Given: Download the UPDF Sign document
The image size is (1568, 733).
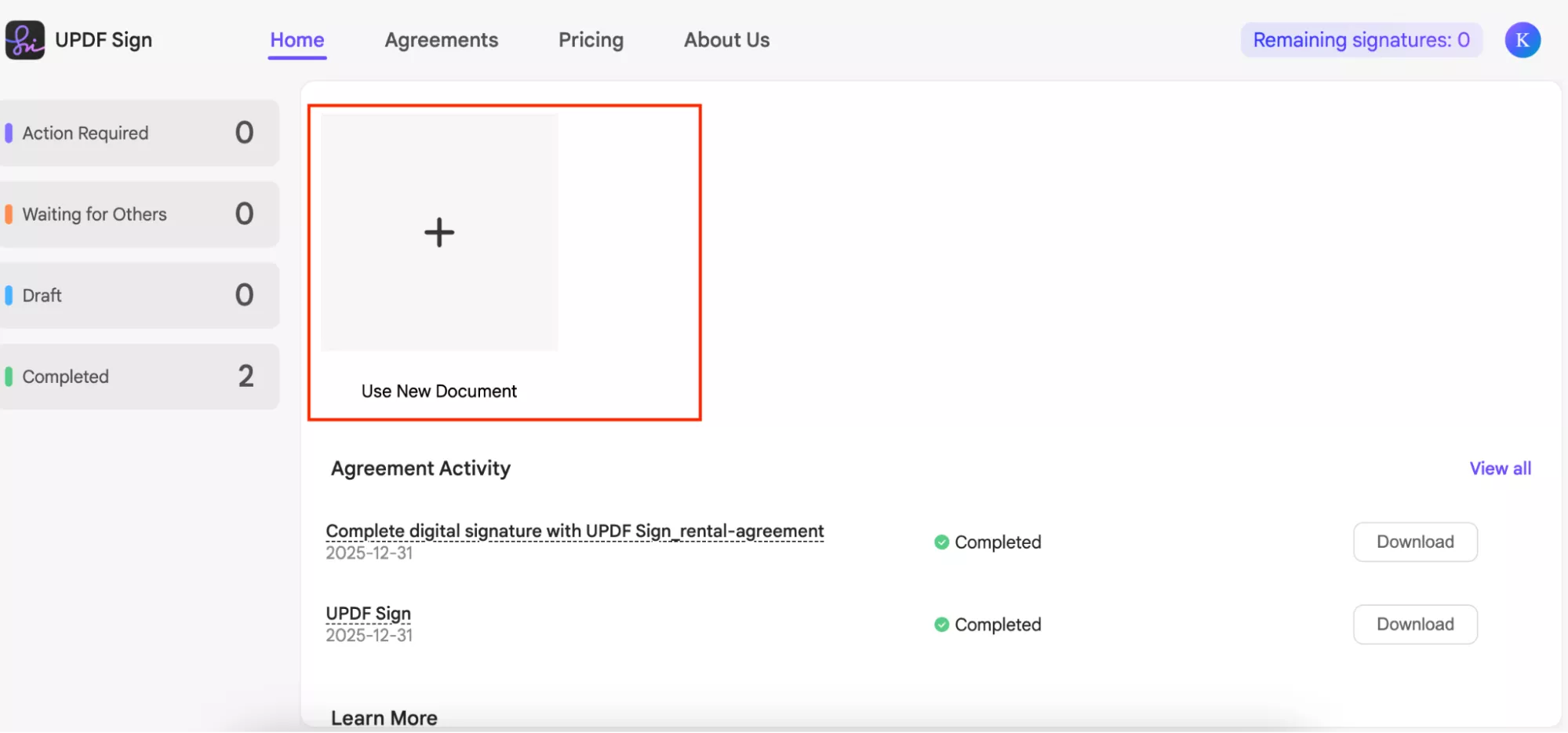Looking at the screenshot, I should (1414, 624).
